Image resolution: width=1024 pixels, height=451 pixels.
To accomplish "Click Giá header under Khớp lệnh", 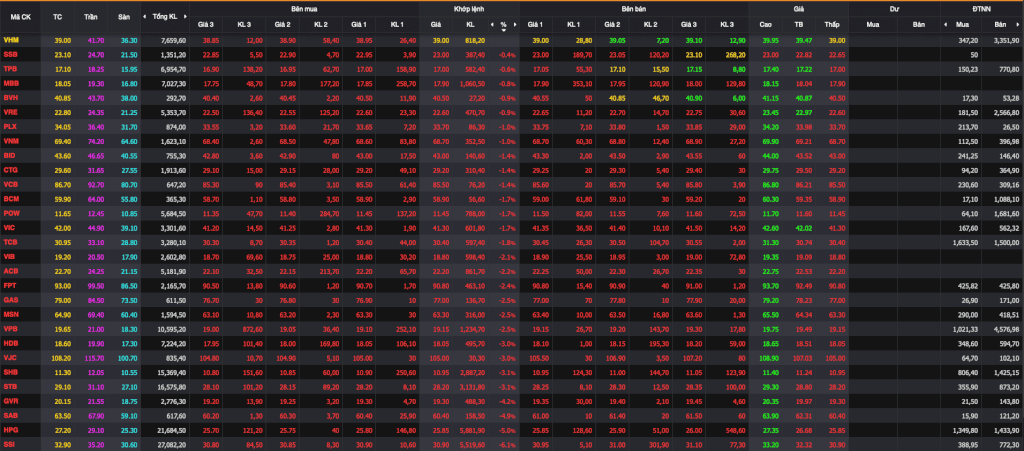I will [436, 25].
